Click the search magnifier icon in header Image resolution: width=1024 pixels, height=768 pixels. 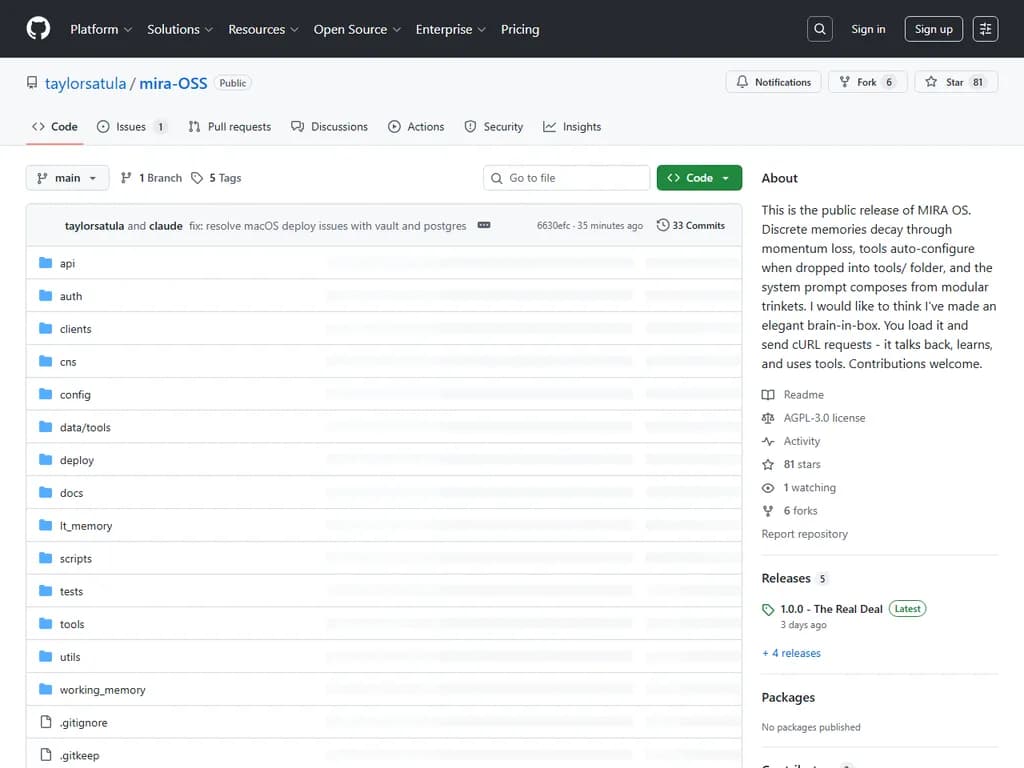pos(820,29)
